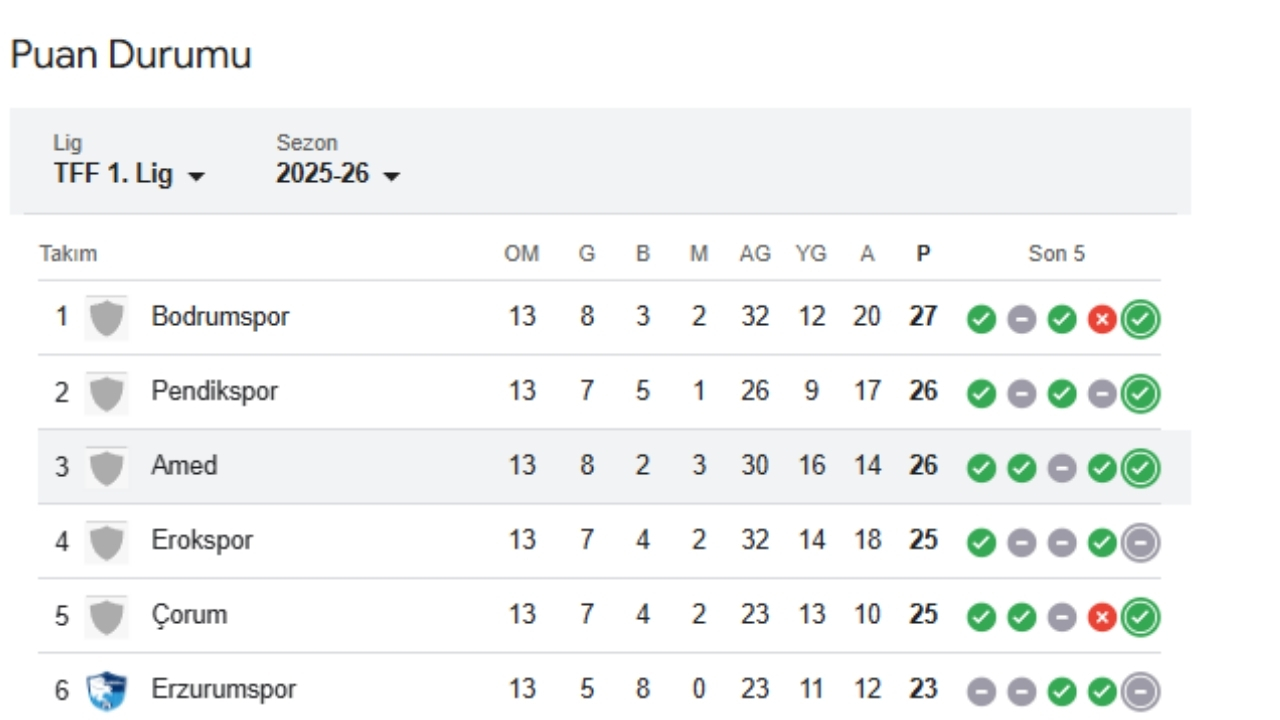Click Erzurumspor's first grey draw icon
This screenshot has width=1280, height=720.
click(981, 692)
